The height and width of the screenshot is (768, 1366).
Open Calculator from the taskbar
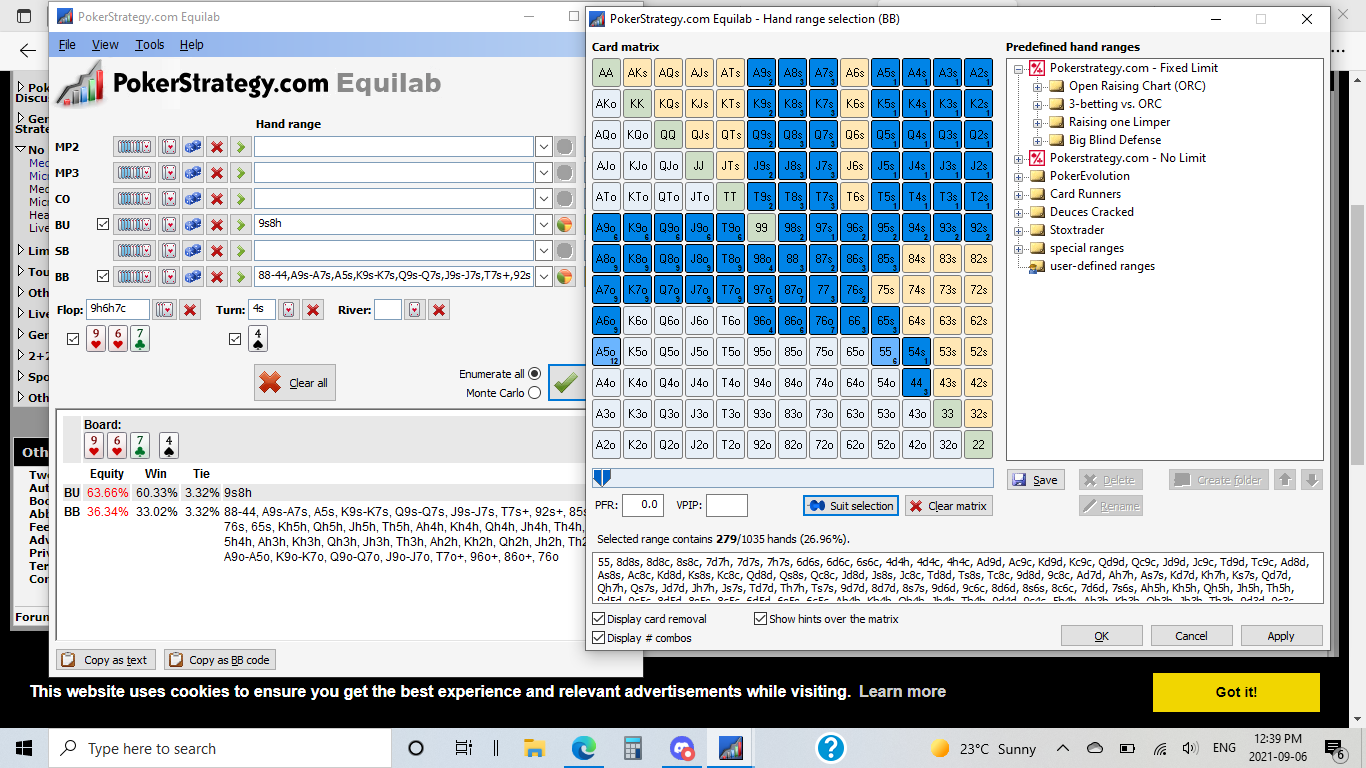point(632,748)
